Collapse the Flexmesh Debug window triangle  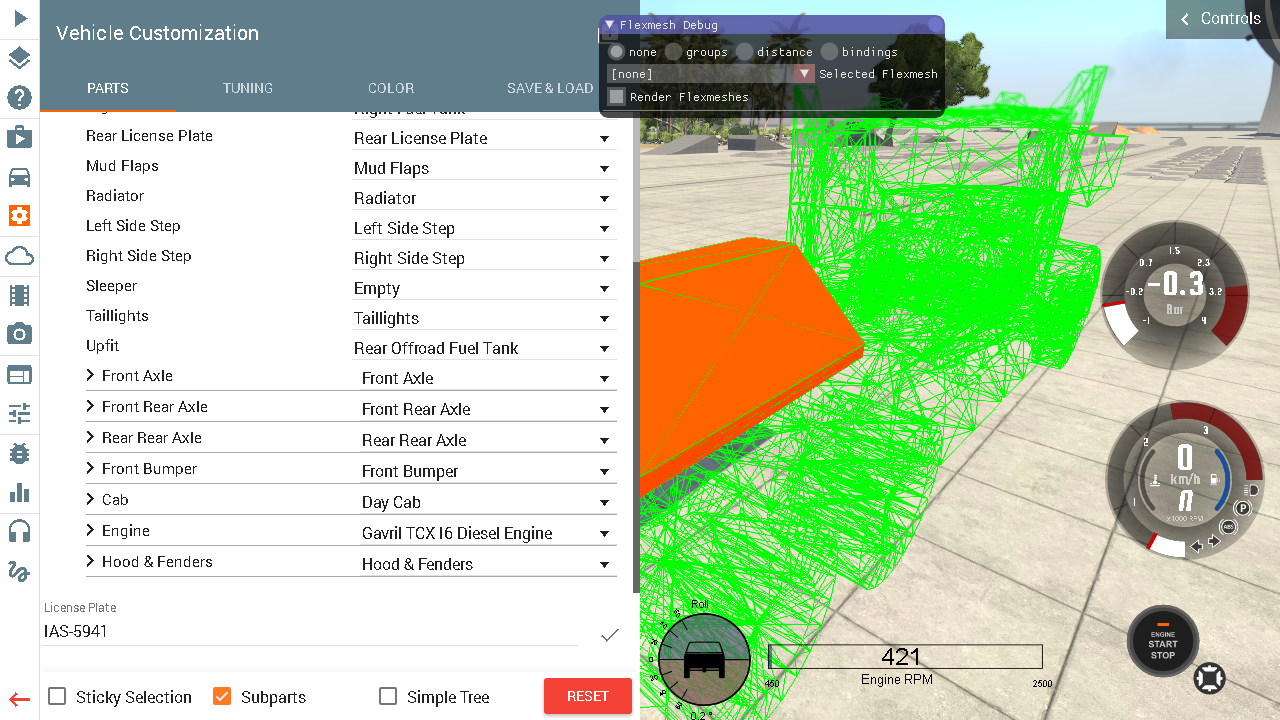tap(610, 25)
